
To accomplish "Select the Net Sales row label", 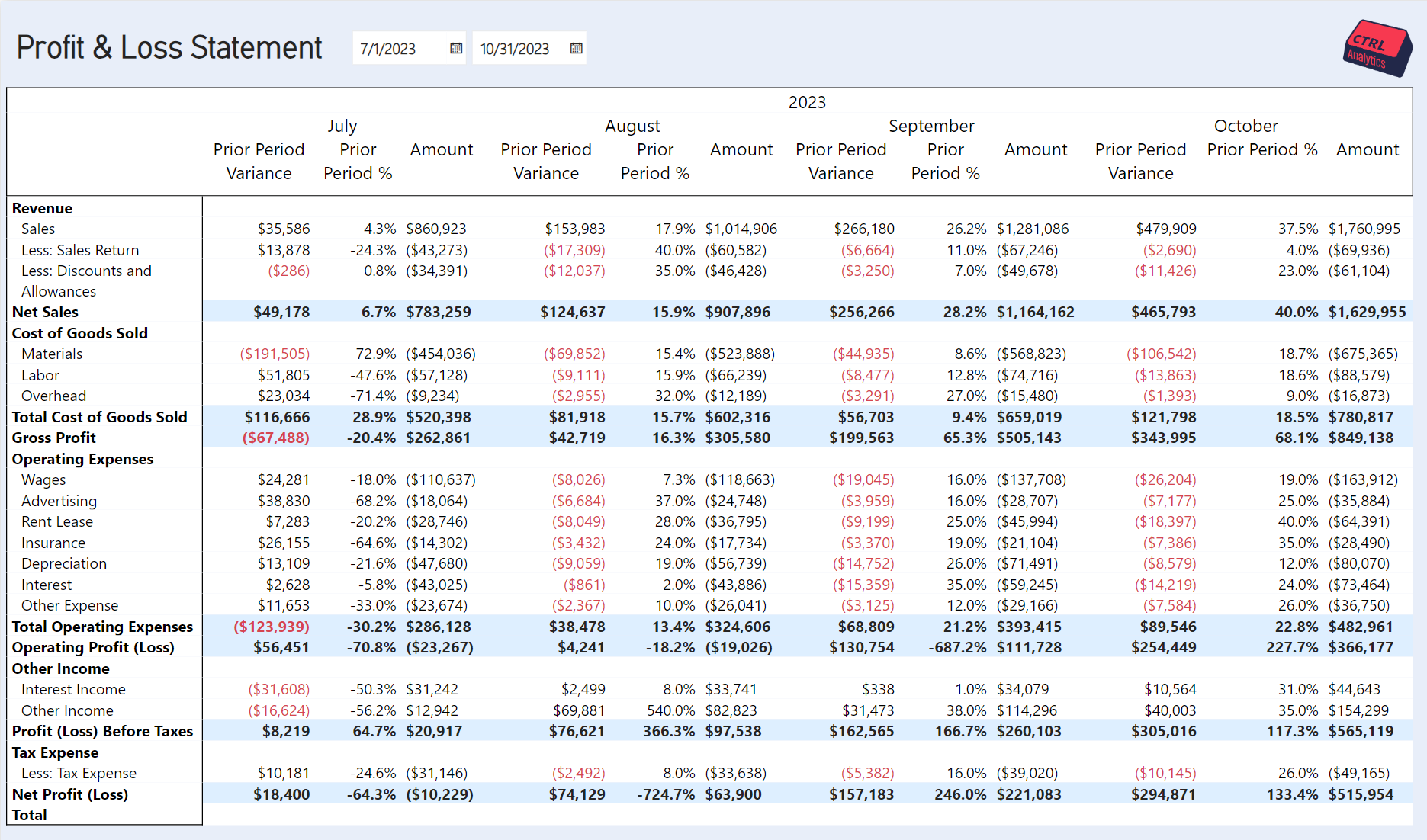I will click(45, 312).
